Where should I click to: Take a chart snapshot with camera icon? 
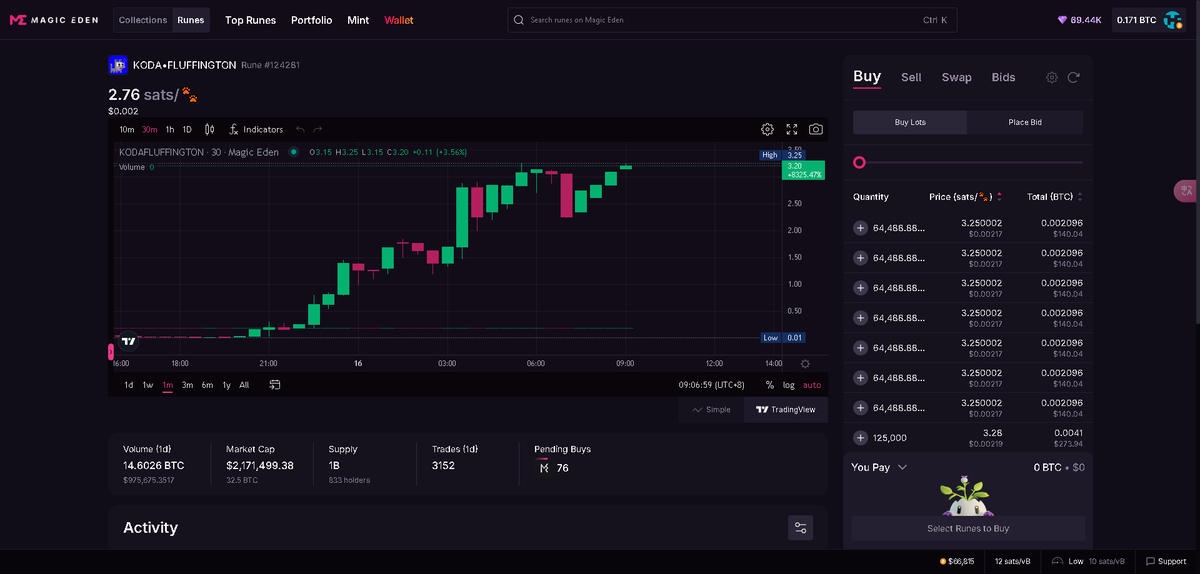(816, 129)
